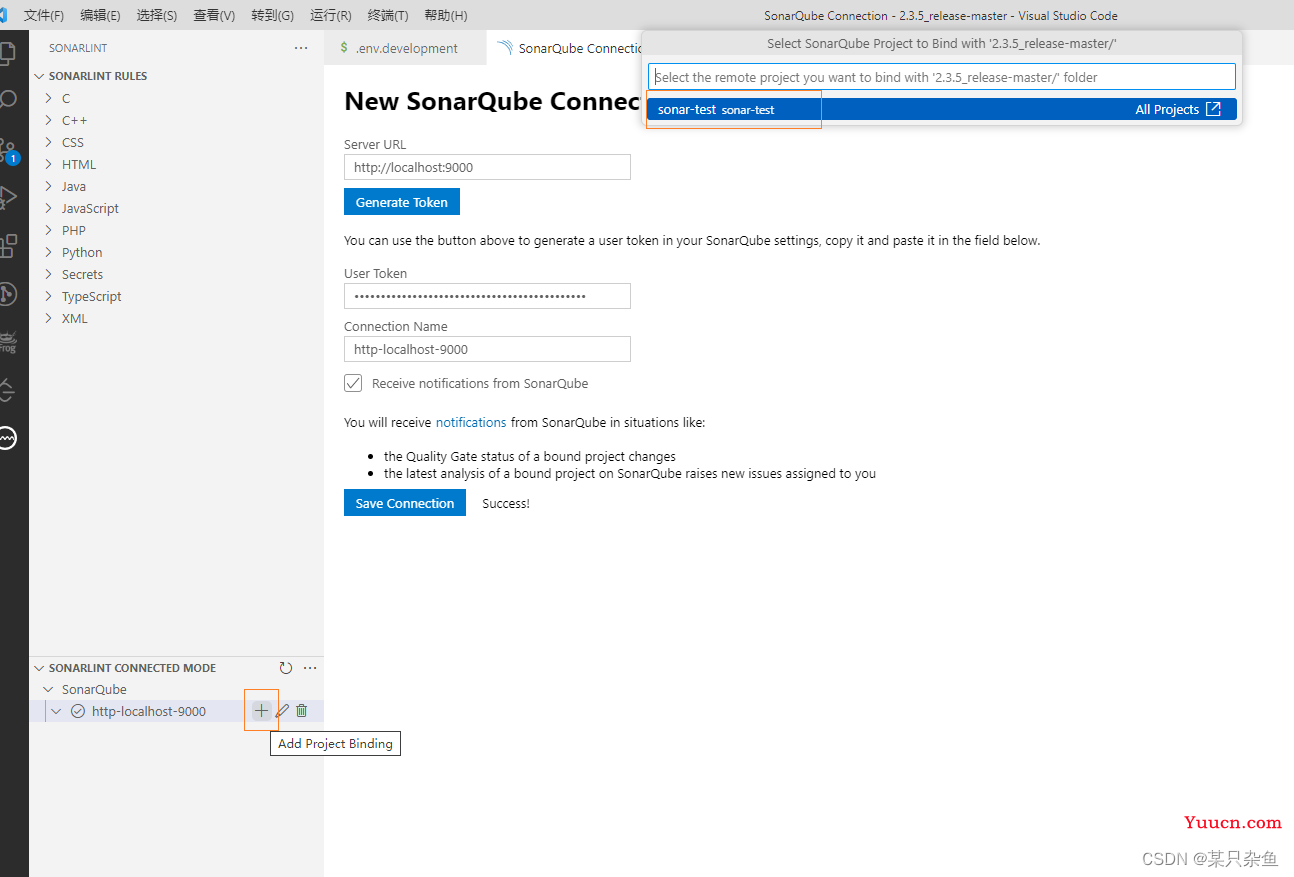Open the Explorer view in activity bar

click(x=7, y=52)
